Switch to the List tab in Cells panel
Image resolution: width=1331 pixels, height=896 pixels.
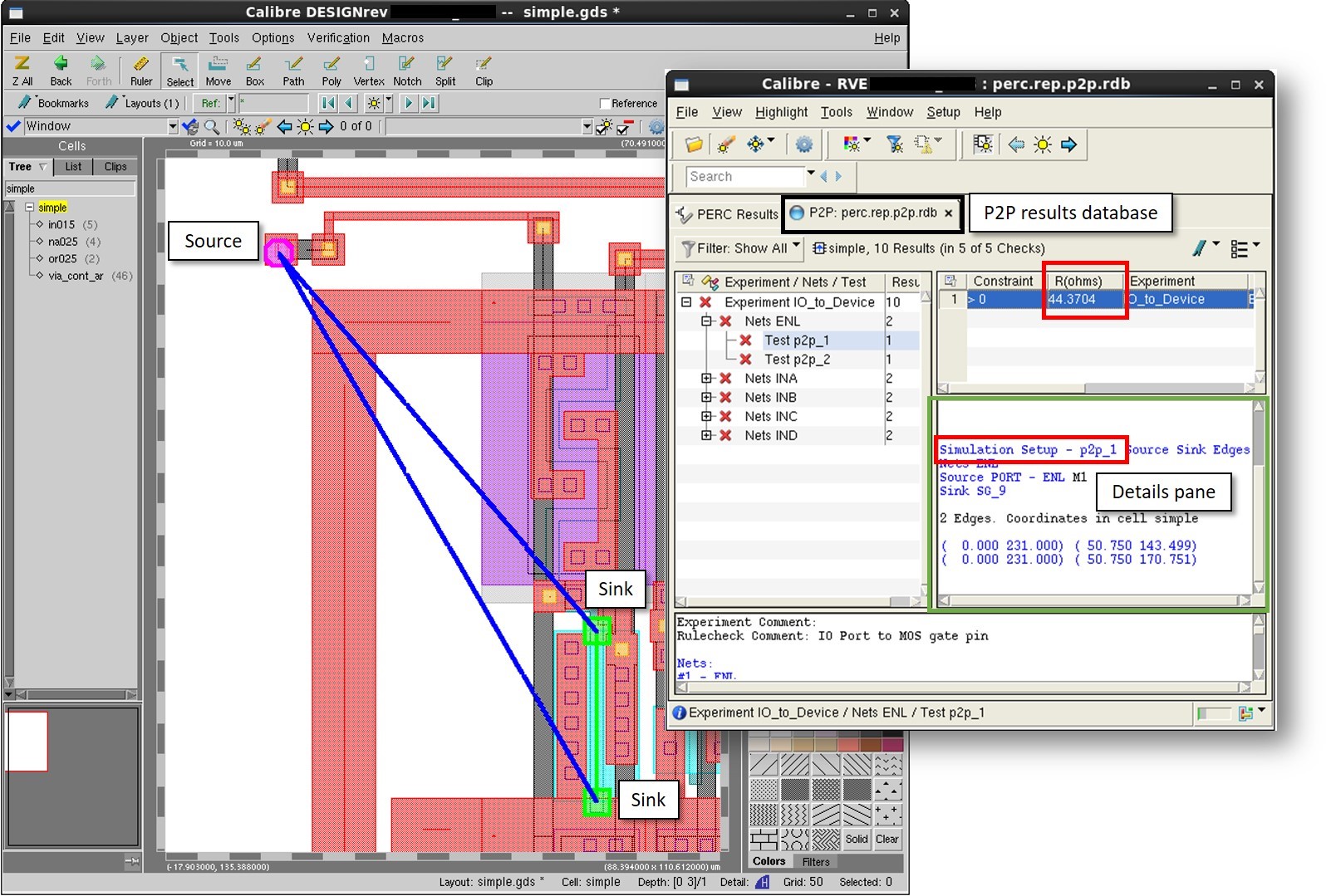point(73,167)
